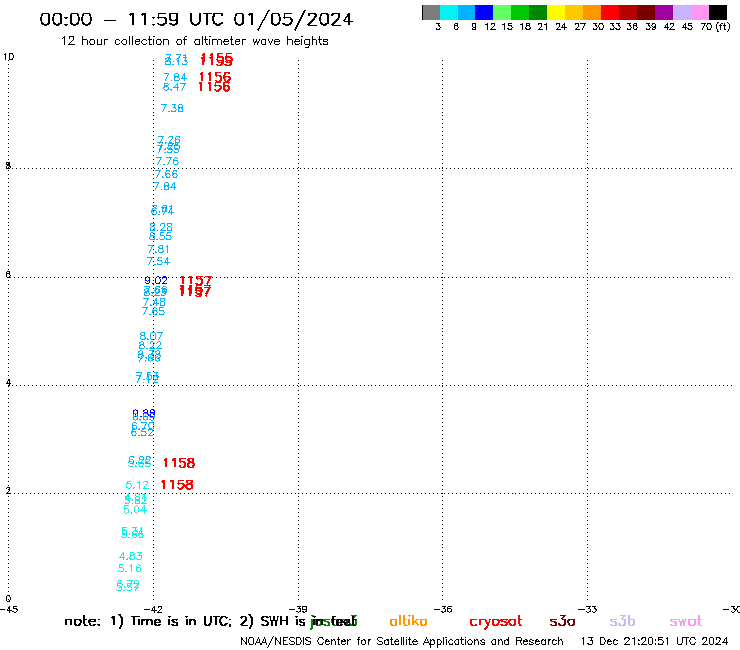
Task: Select the yellow swatch in the color scale
Action: (x=556, y=12)
